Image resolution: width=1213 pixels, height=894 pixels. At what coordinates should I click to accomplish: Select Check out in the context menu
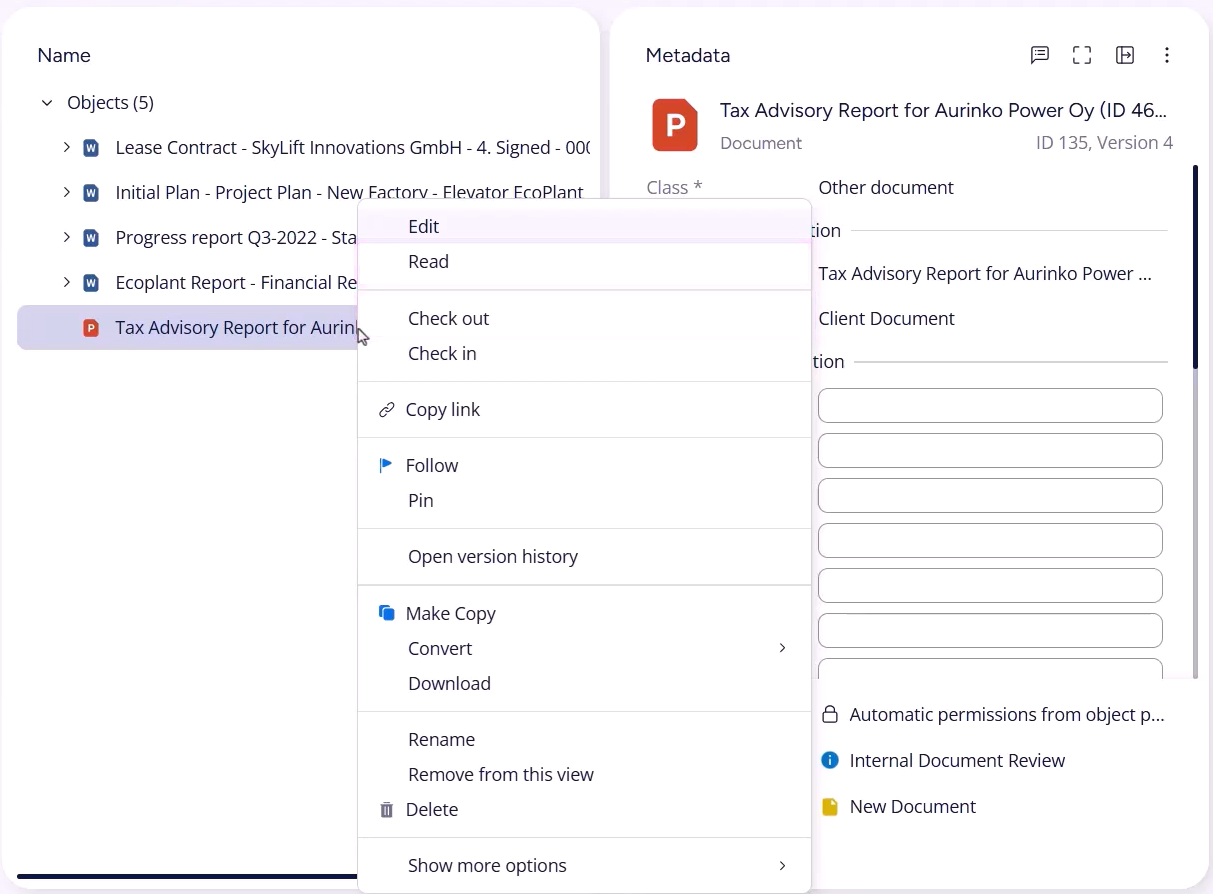(584, 319)
